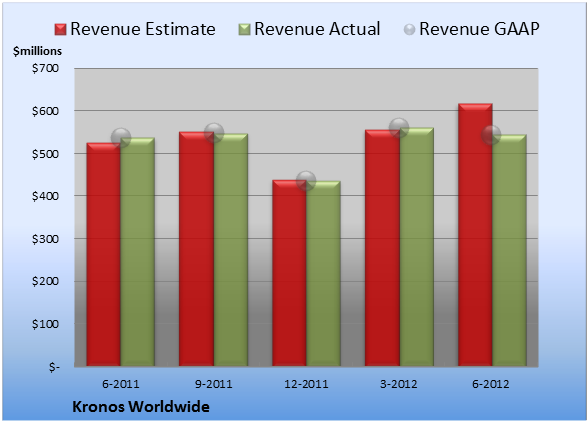Click the '$700' axis value
588x422 pixels.
45,68
